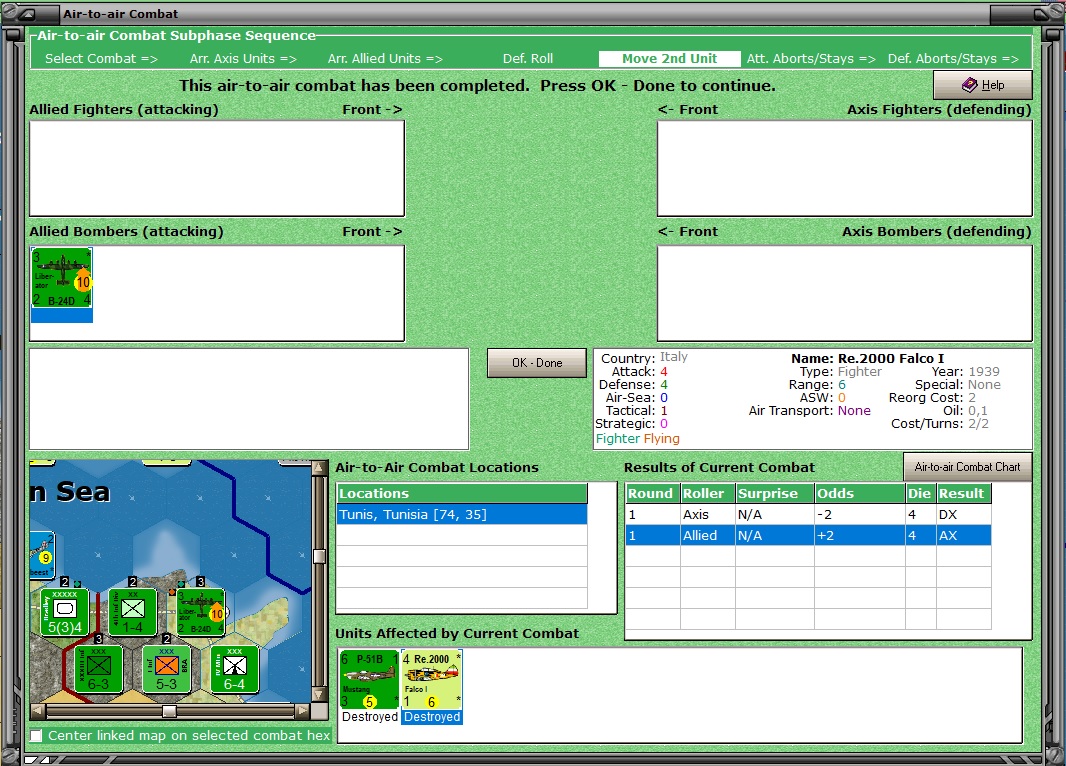Click the Surprise column header

tap(775, 493)
